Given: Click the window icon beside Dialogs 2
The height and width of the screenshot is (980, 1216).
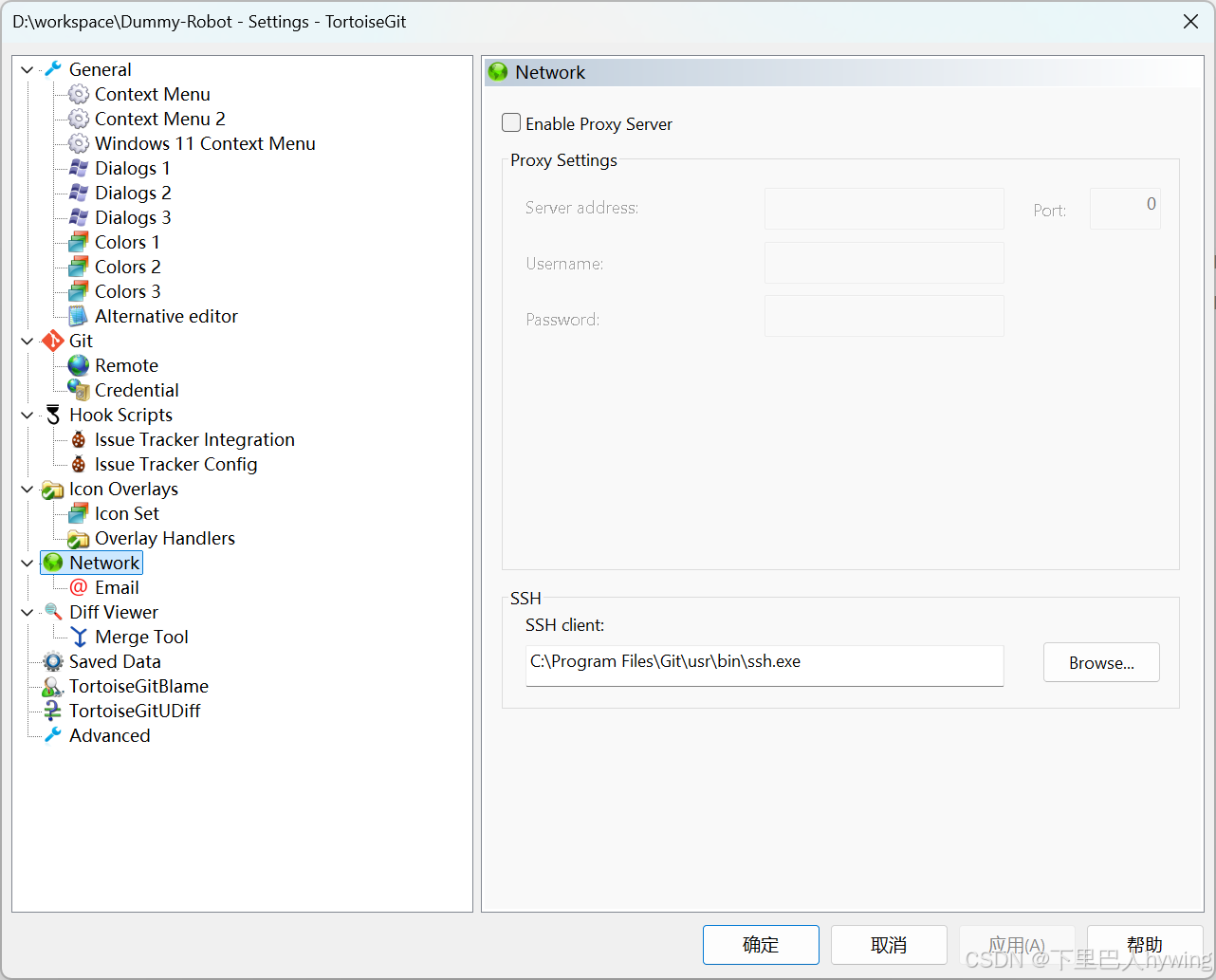Looking at the screenshot, I should [79, 193].
